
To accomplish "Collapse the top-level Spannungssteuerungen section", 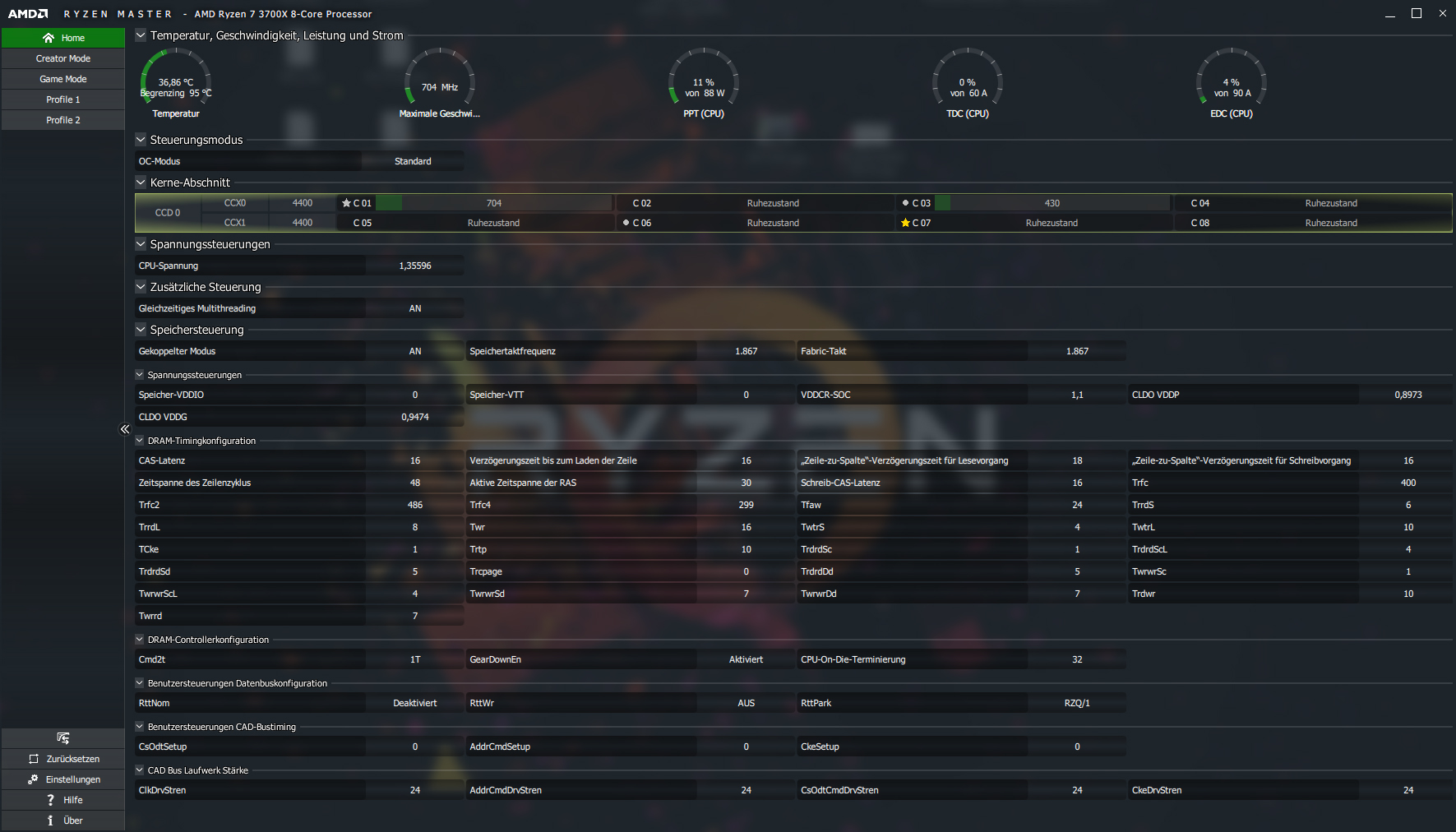I will (141, 244).
